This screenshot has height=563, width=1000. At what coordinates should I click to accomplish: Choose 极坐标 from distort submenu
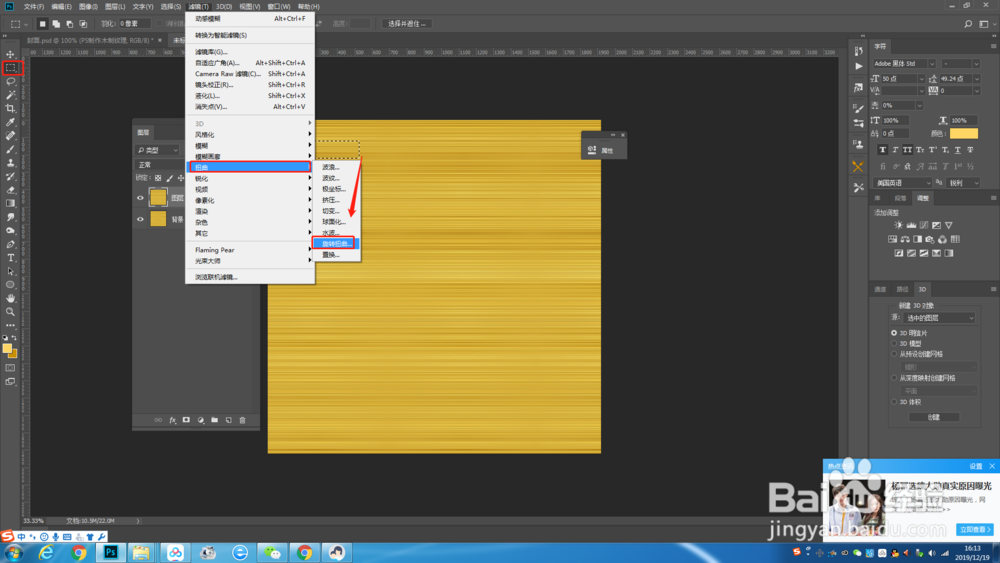coord(336,189)
